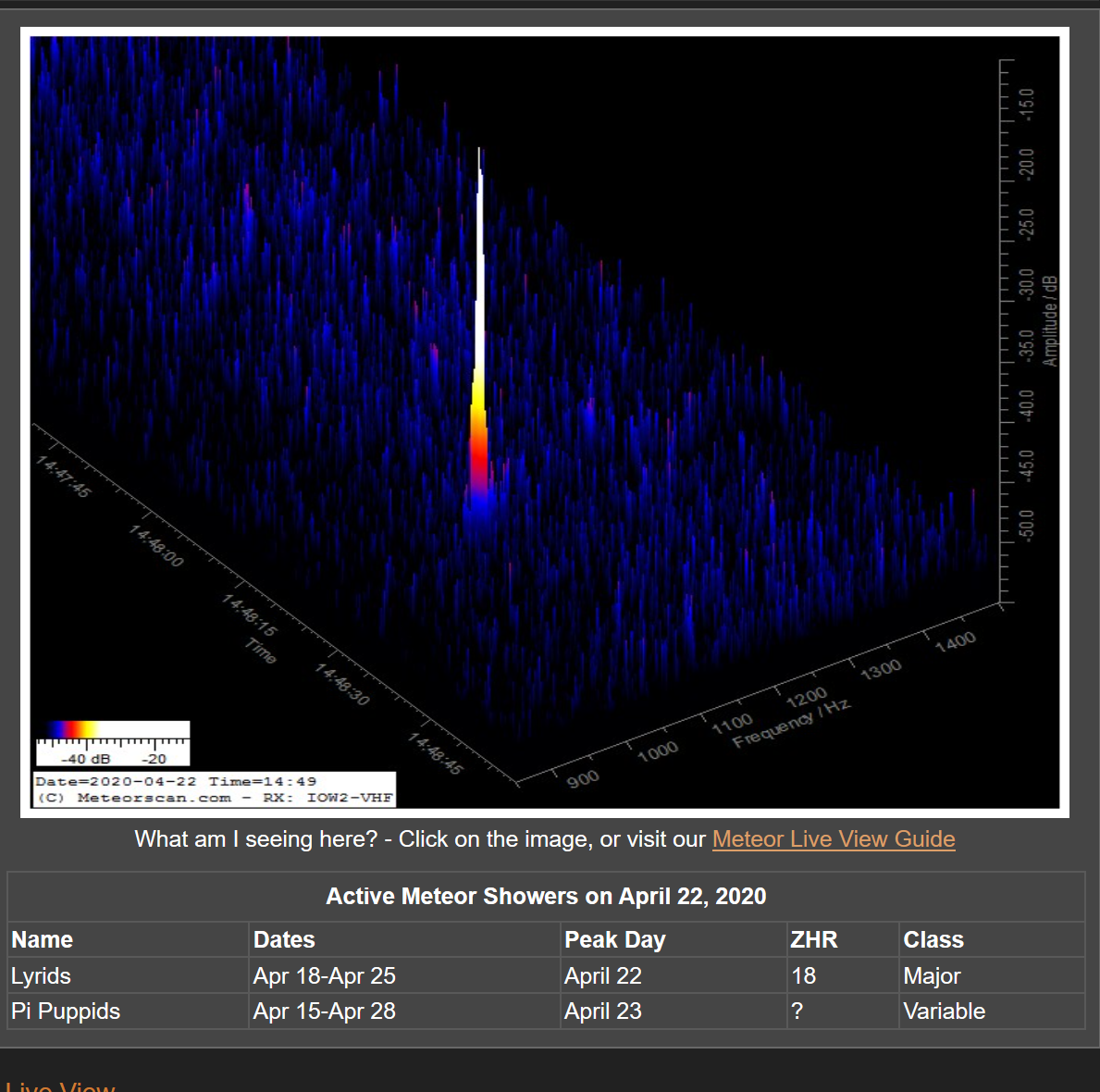
Task: Click the Frequency / Hz axis label
Action: pyautogui.click(x=791, y=722)
